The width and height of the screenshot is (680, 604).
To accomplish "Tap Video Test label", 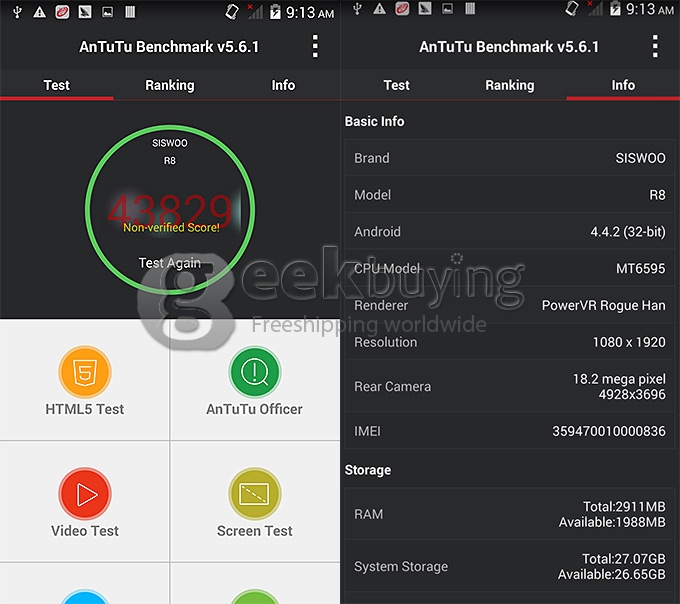I will (85, 531).
